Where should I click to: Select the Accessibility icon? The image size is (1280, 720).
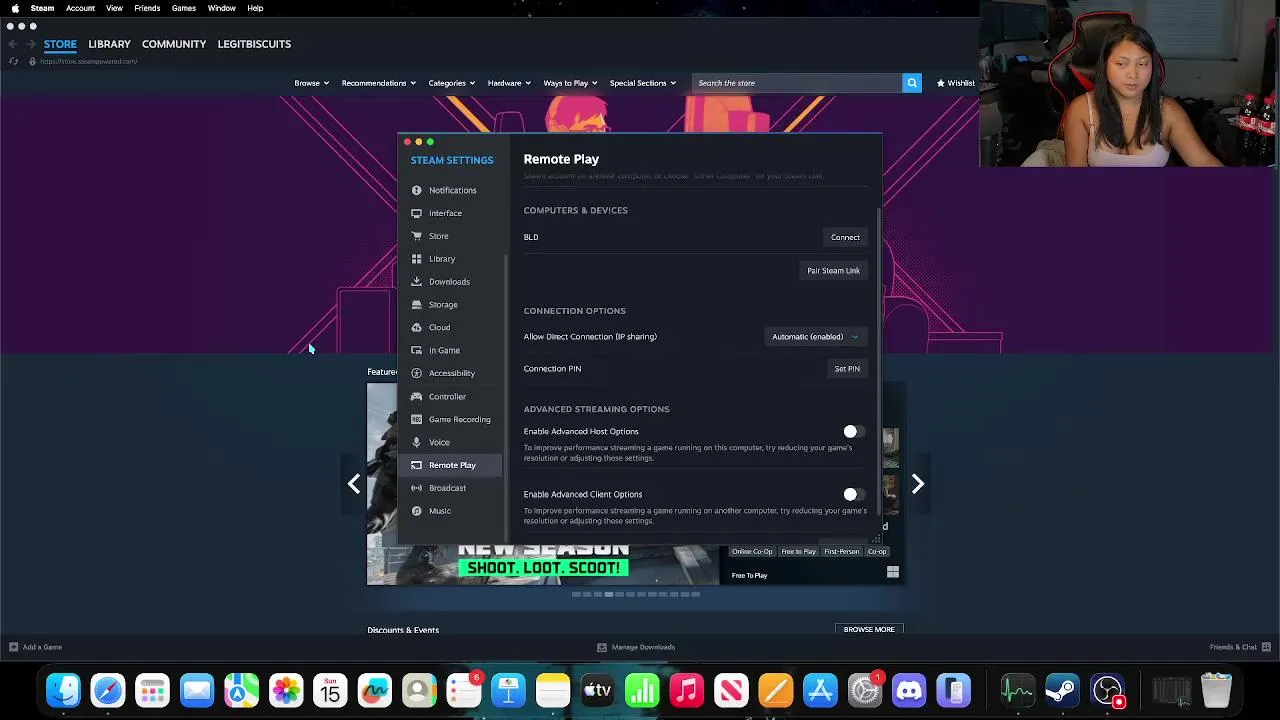[416, 373]
